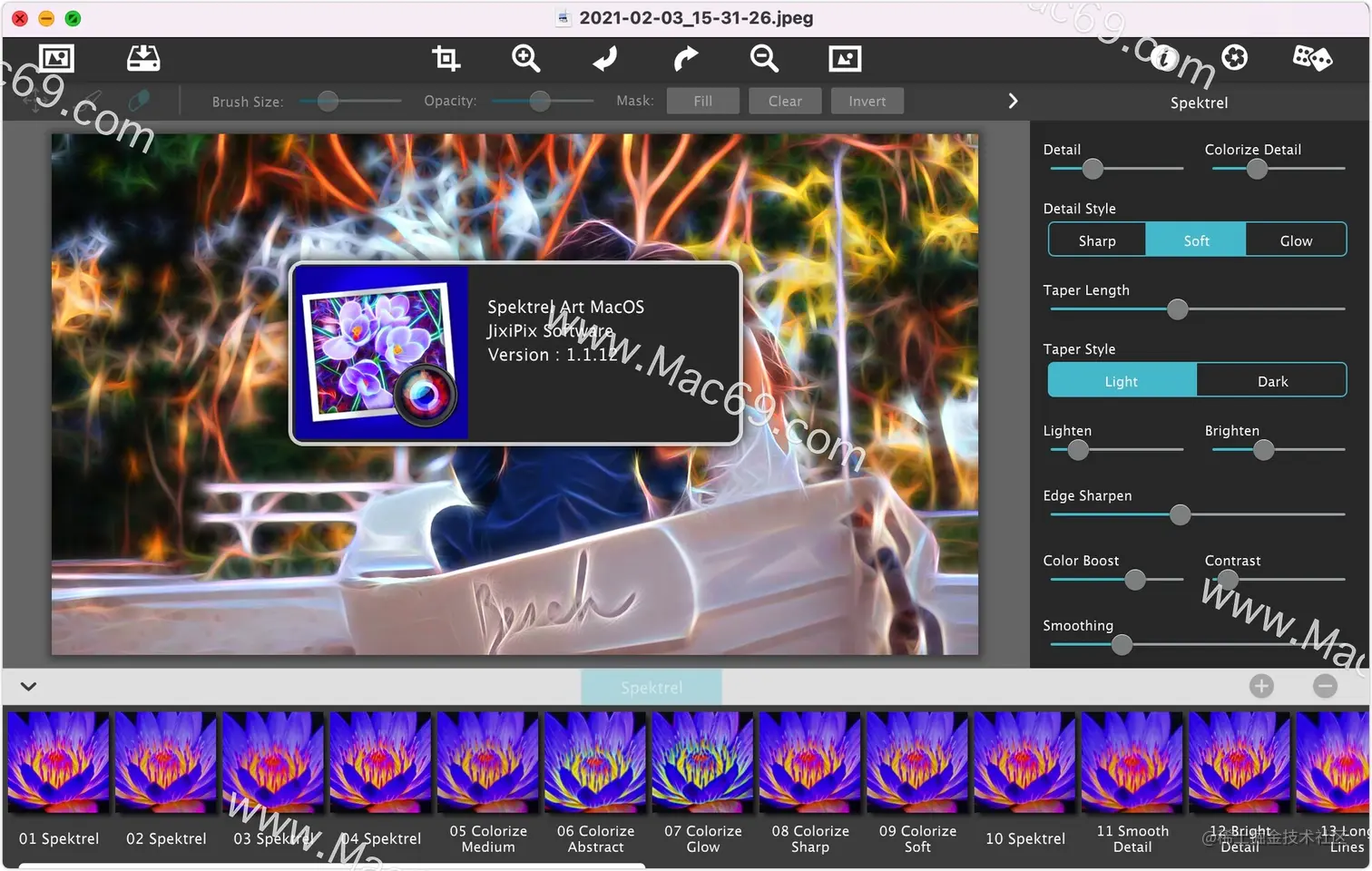Click the 'Version : 1.1.12' text

coord(553,355)
